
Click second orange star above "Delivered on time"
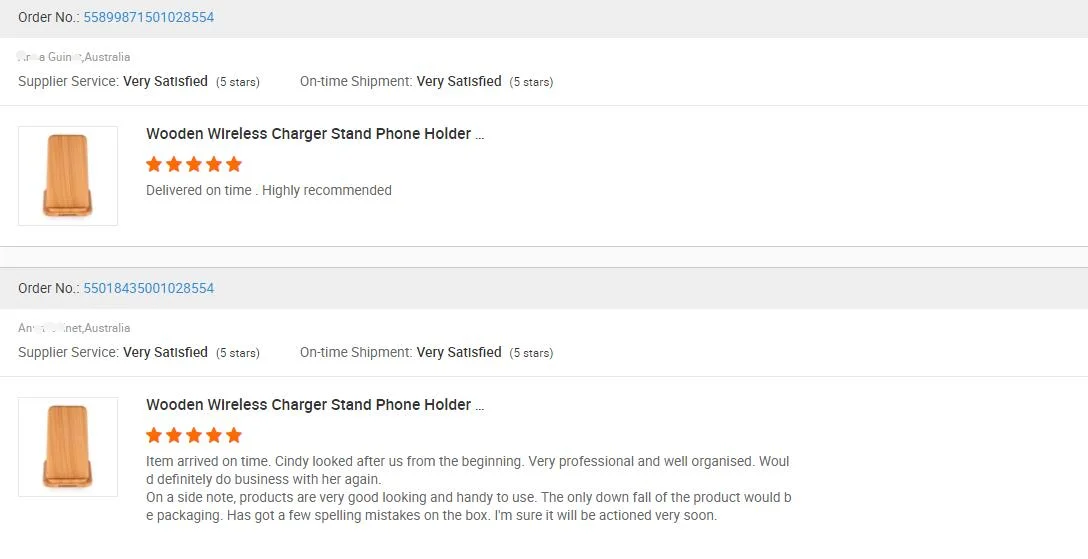point(174,164)
